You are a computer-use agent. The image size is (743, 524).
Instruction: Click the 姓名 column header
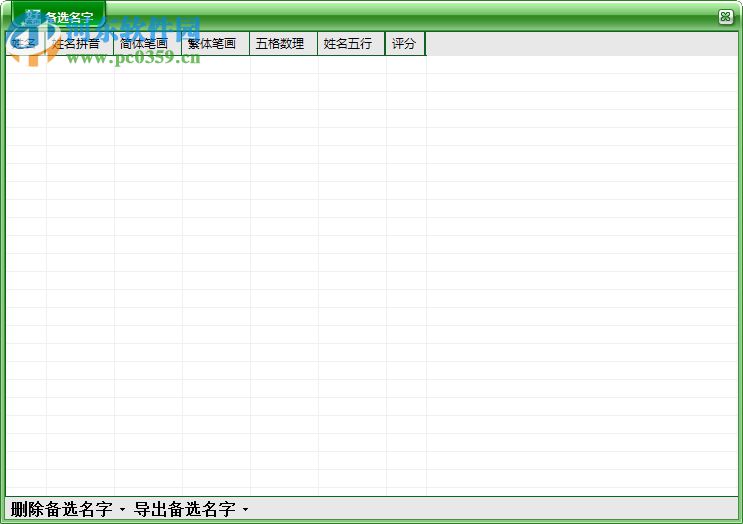point(26,44)
